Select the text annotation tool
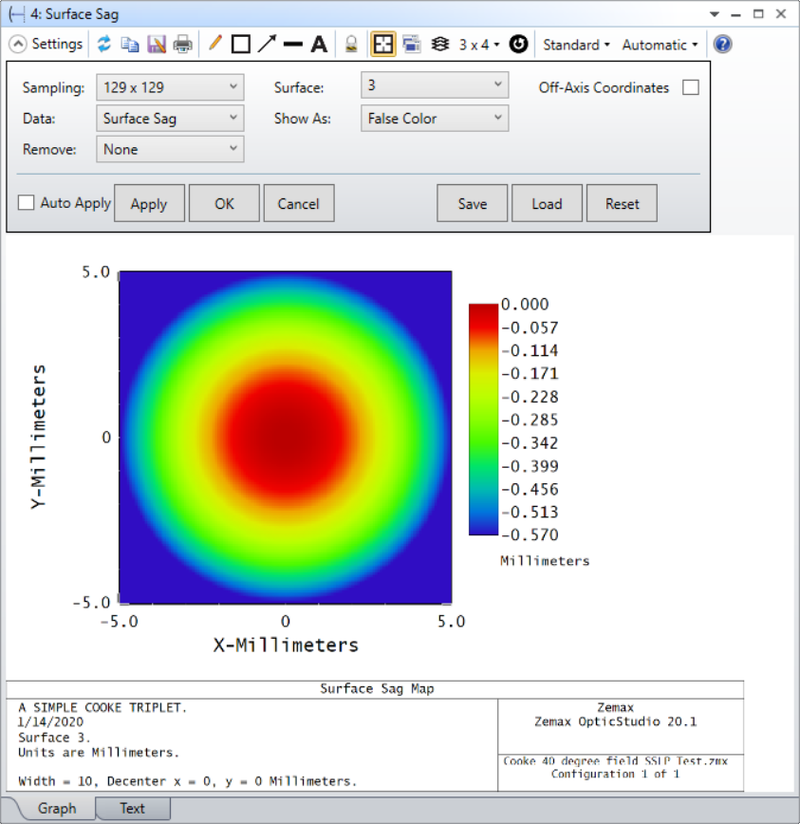Image resolution: width=800 pixels, height=824 pixels. 318,44
